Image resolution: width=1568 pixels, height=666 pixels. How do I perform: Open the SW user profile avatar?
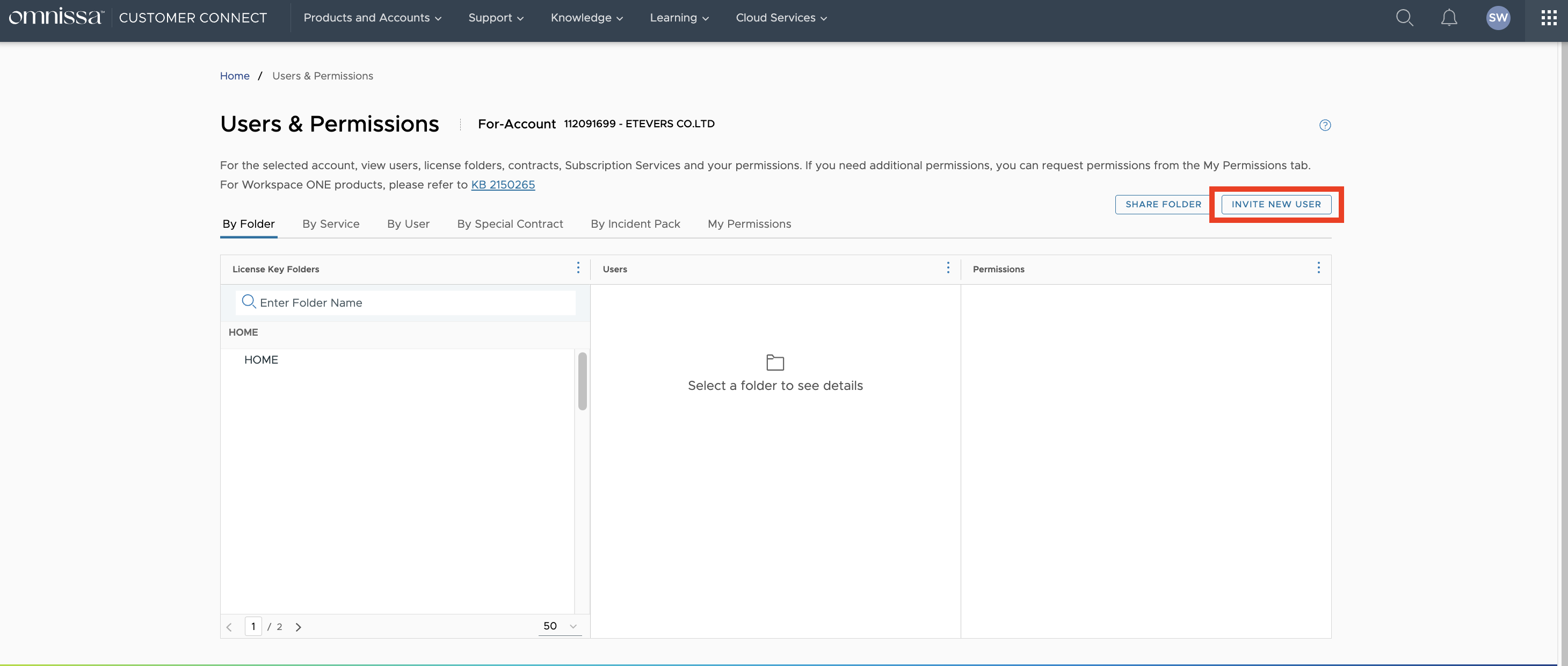click(1498, 18)
